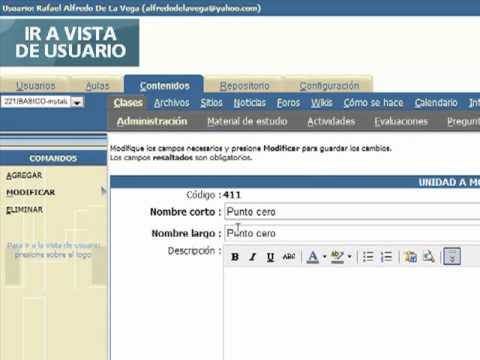
Task: Open Noticias in the submenu
Action: (x=249, y=103)
